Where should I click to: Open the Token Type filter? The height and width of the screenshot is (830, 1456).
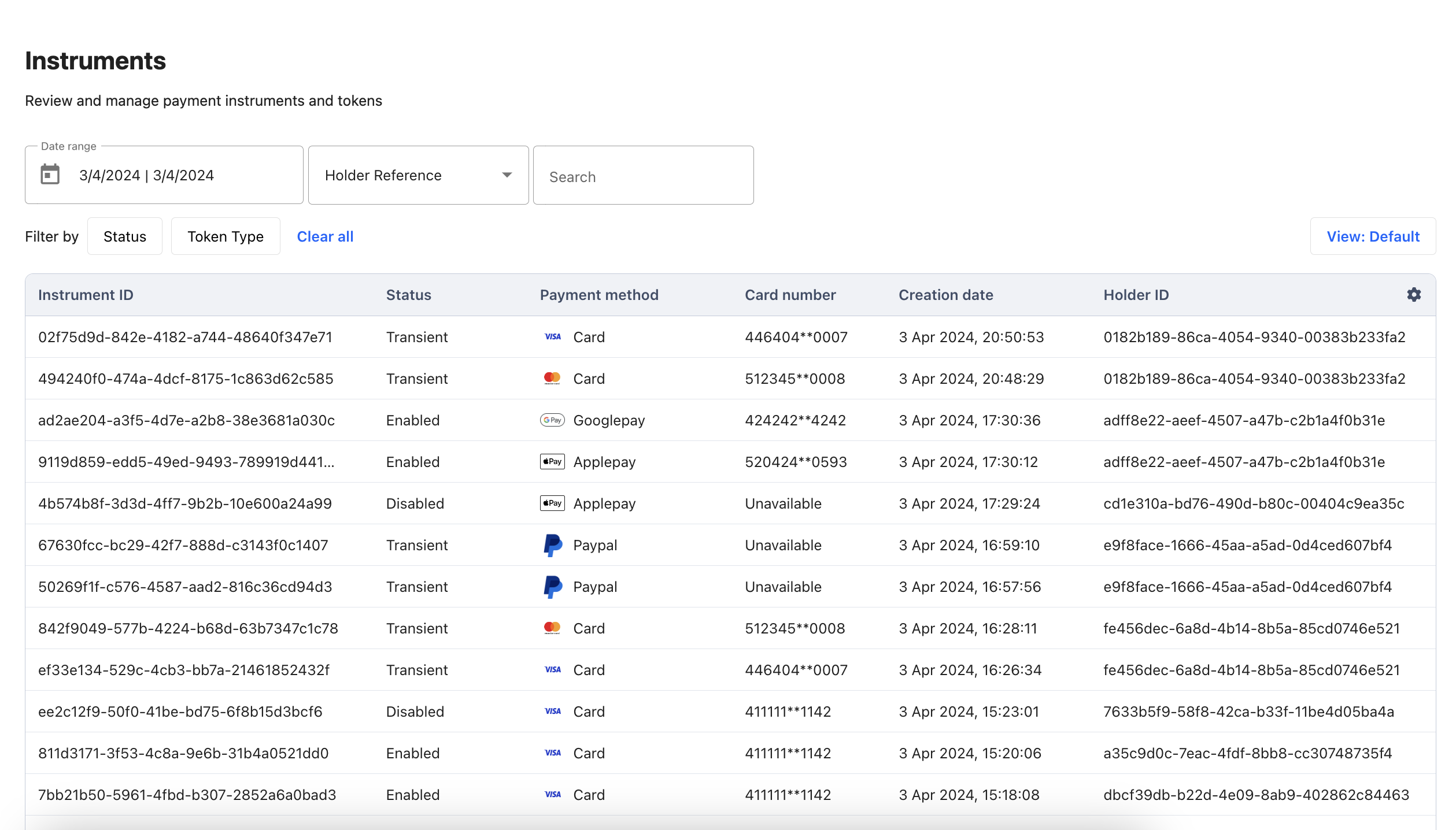point(226,236)
